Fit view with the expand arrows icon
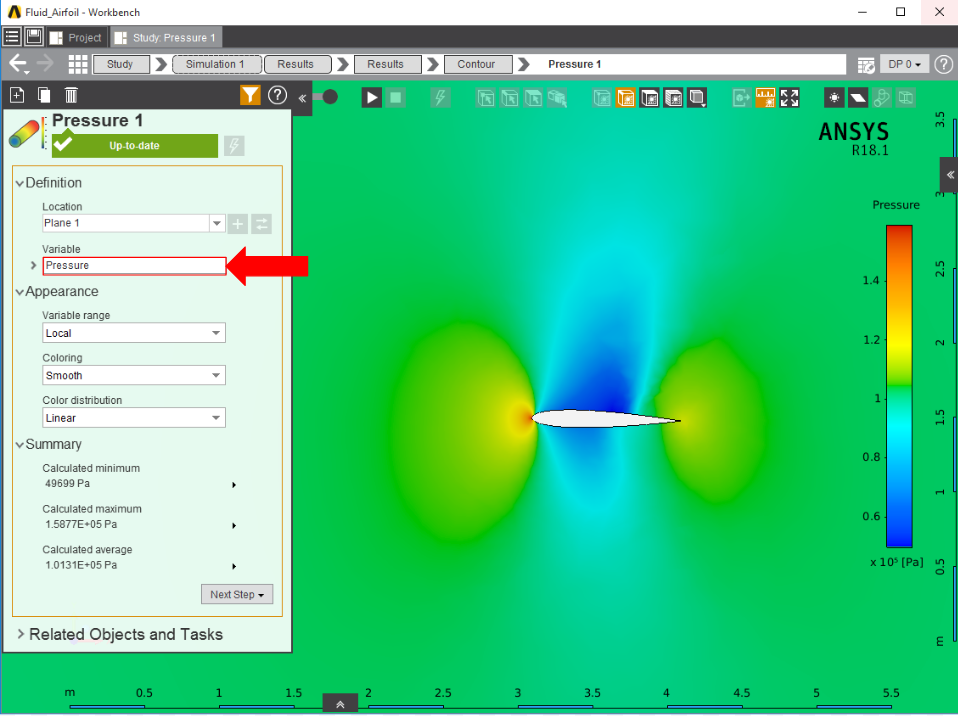This screenshot has width=958, height=716. [789, 98]
